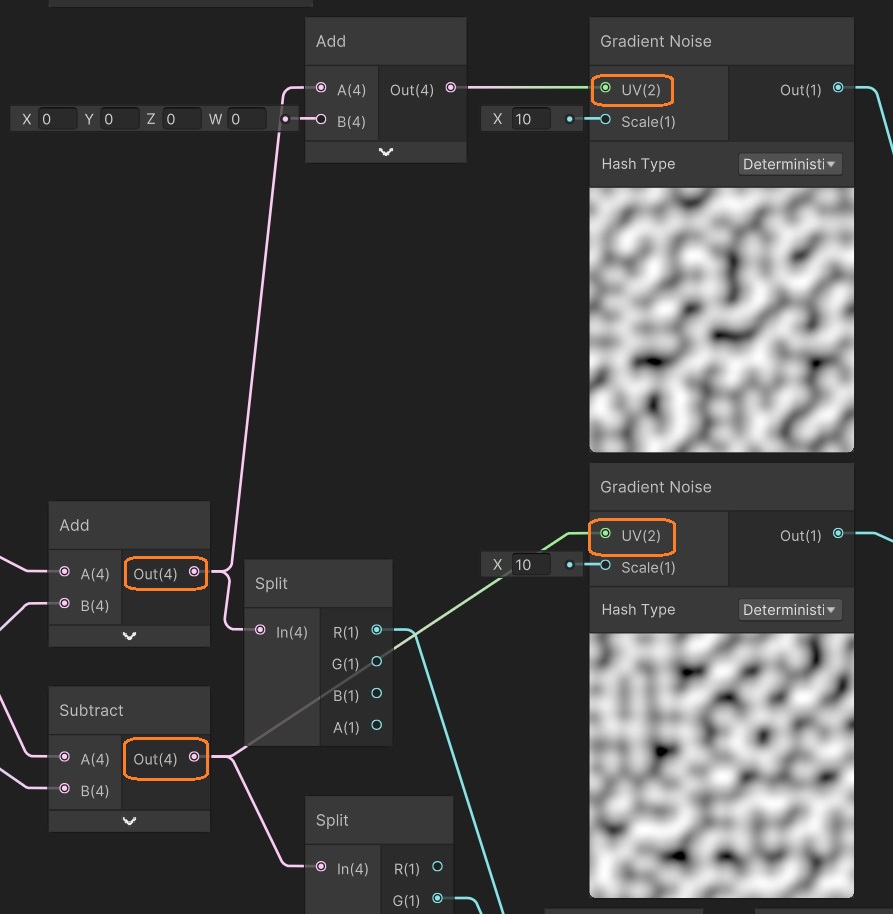Screen dimensions: 893x914
Task: Select the R(1) output port on upper Split node
Action: pos(377,630)
